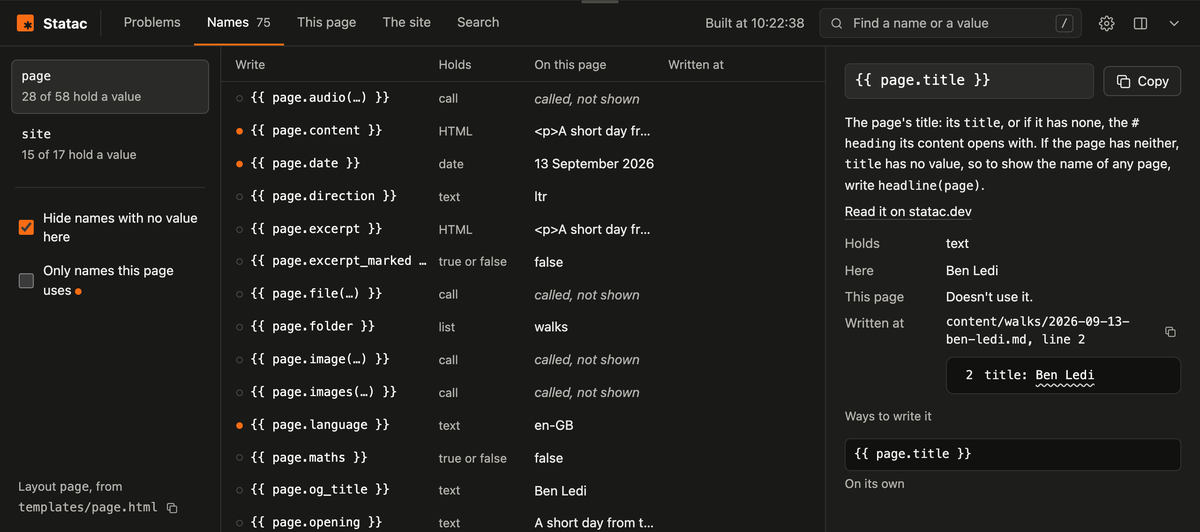Image resolution: width=1200 pixels, height=532 pixels.
Task: Click the Ways to write it code box
Action: coord(1013,454)
